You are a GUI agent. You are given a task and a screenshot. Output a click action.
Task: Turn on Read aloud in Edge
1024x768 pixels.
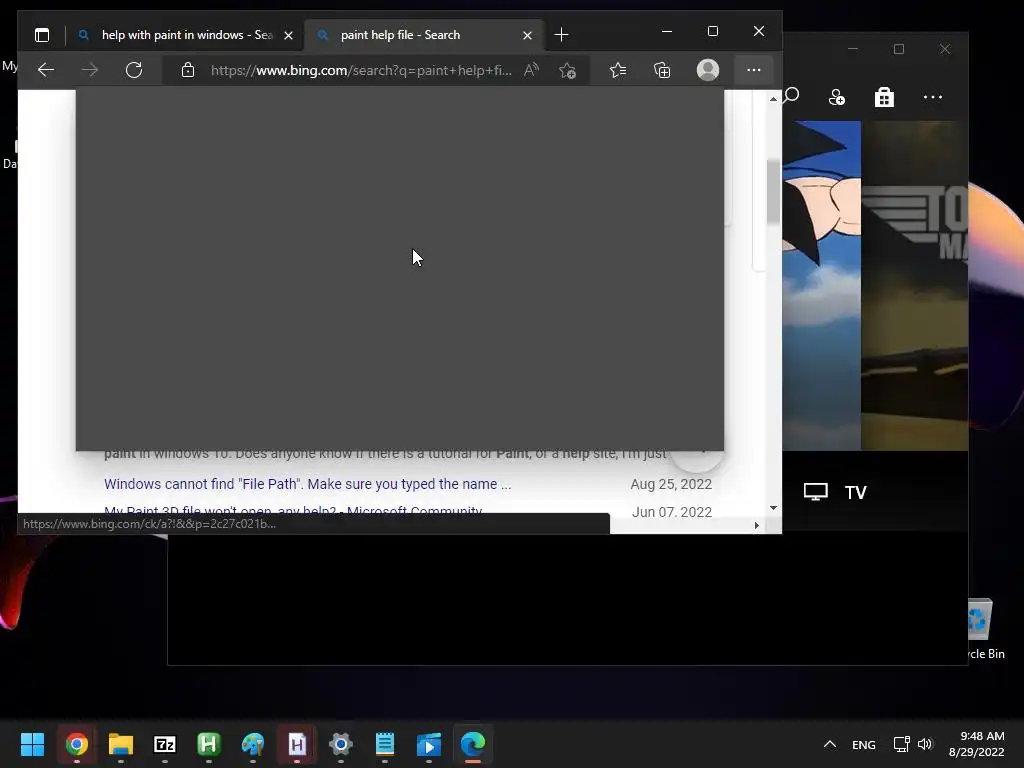click(x=532, y=70)
